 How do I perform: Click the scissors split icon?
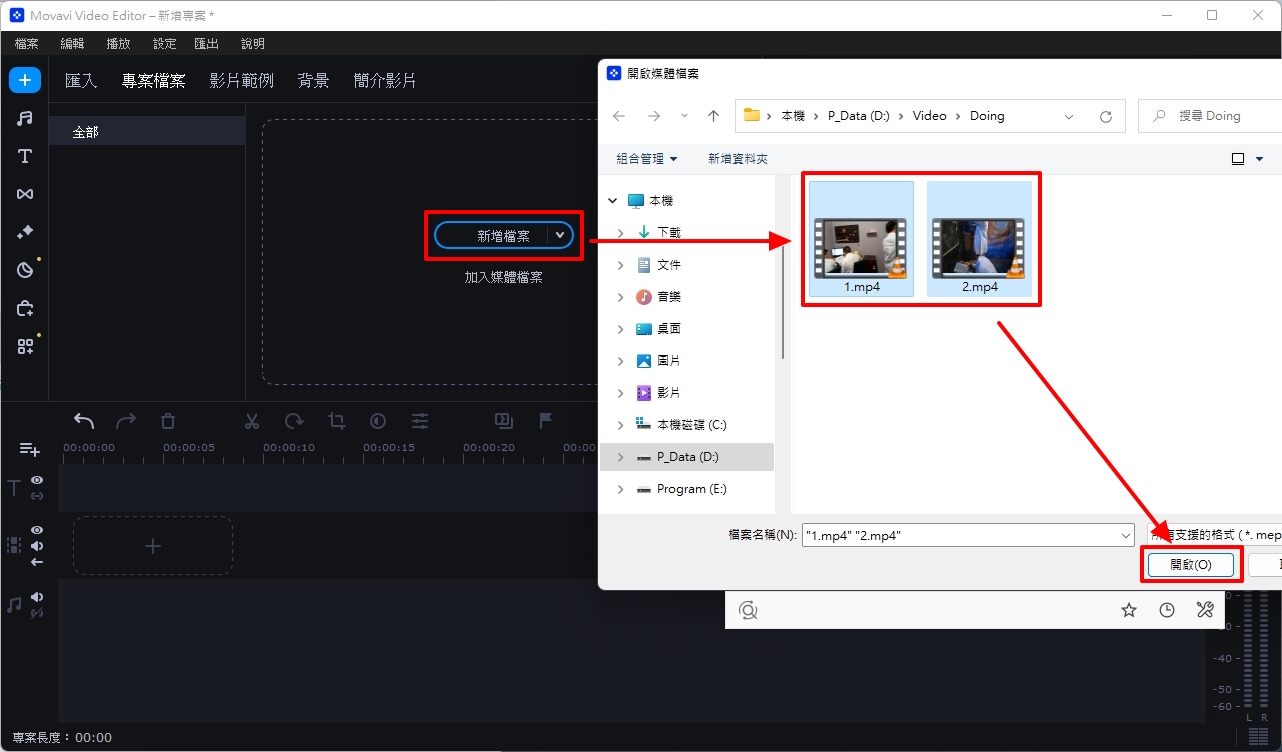coord(252,421)
